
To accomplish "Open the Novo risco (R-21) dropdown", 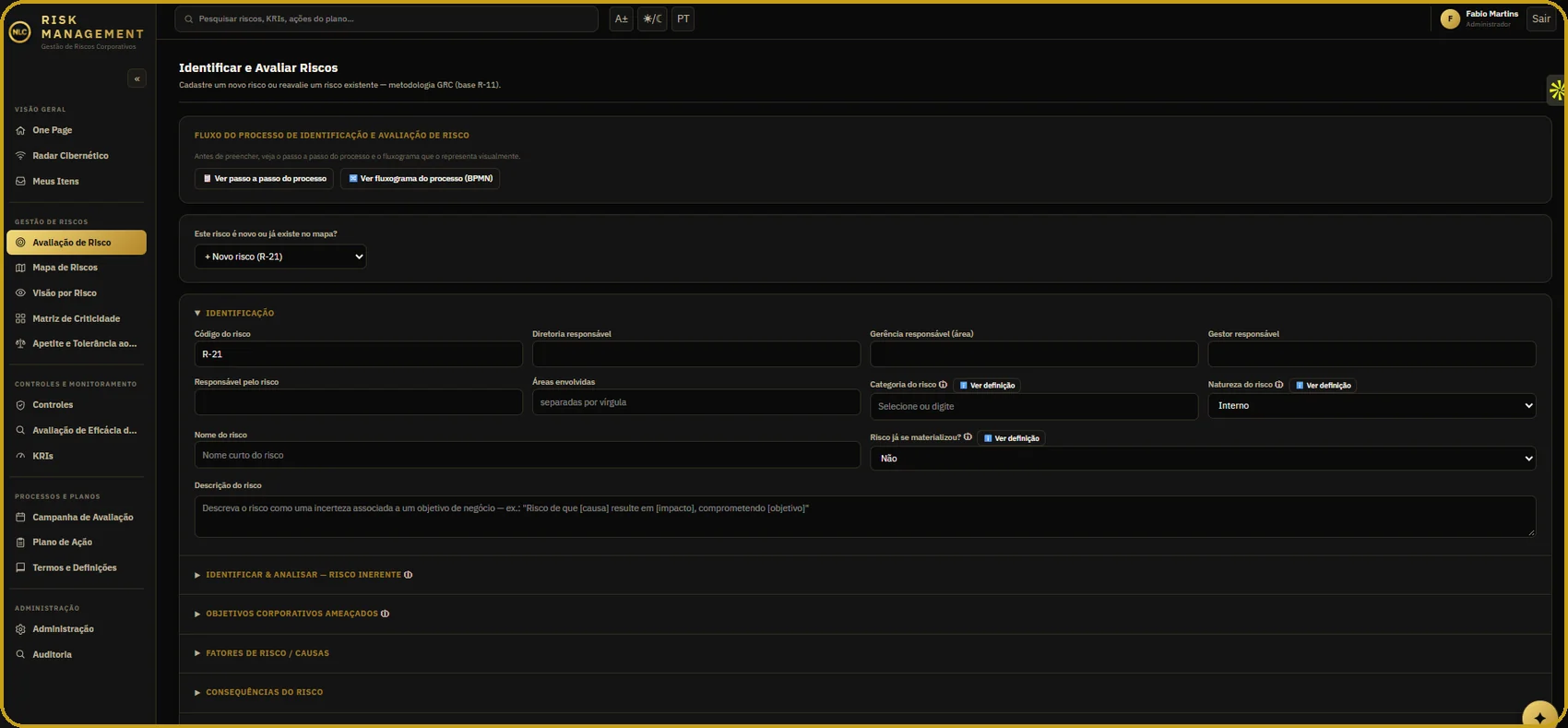I will tap(280, 257).
